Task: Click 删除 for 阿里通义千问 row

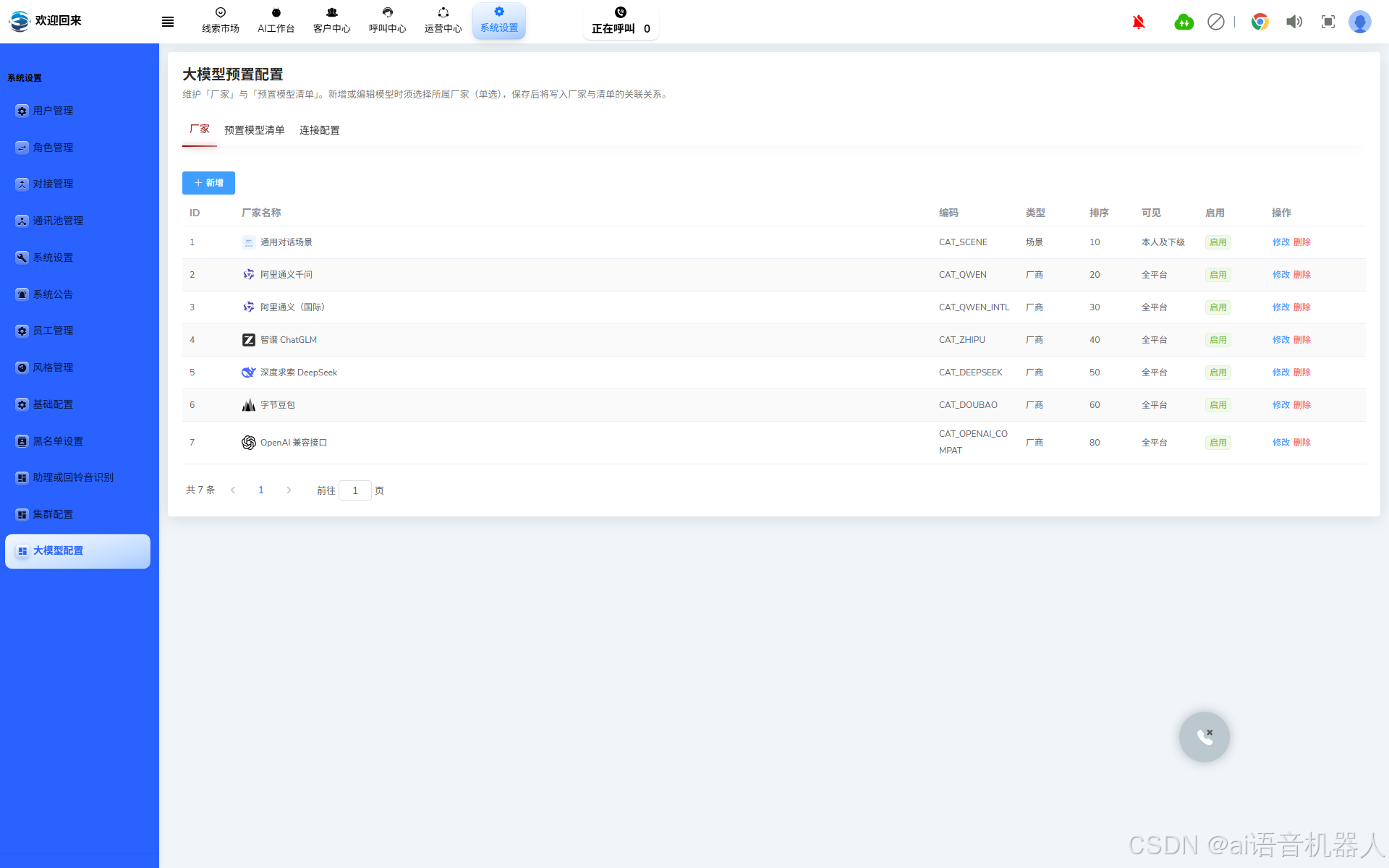Action: (x=1302, y=275)
